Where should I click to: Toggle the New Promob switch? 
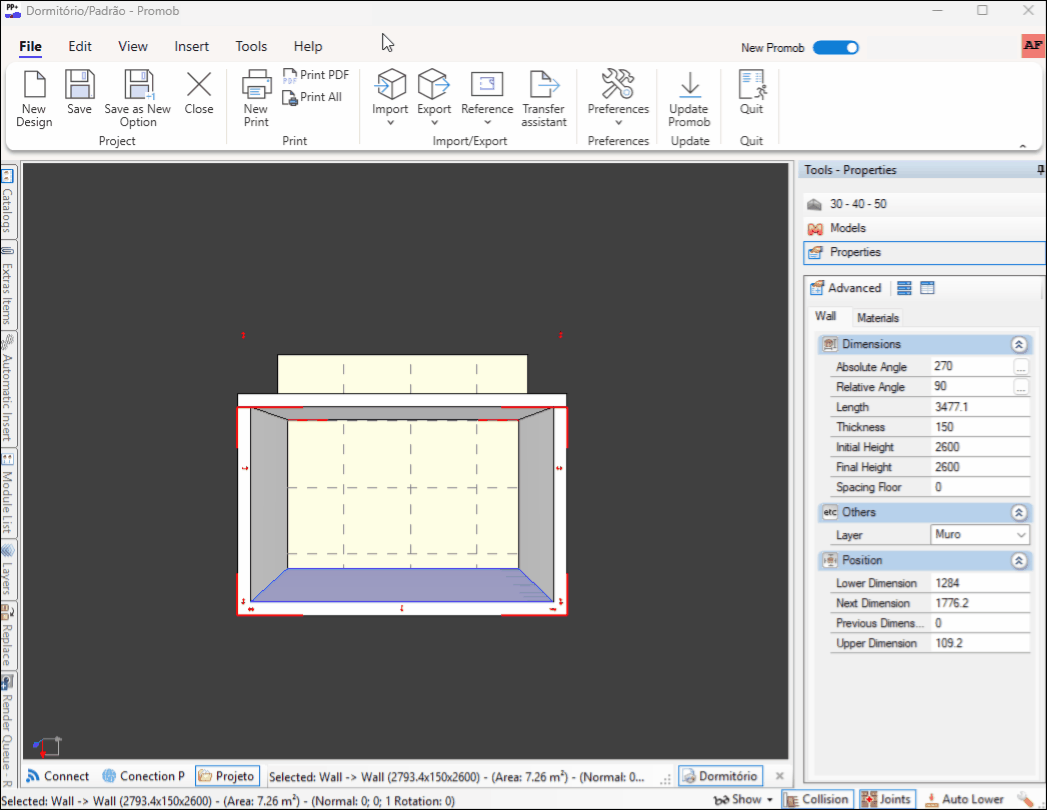point(835,47)
